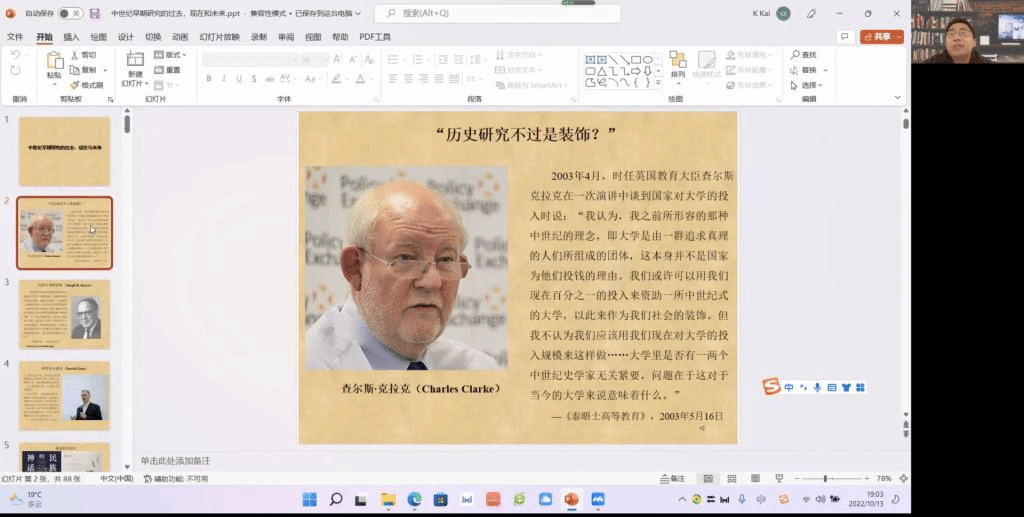
Task: Toggle the AutoSave (自动保存) switch
Action: click(70, 13)
